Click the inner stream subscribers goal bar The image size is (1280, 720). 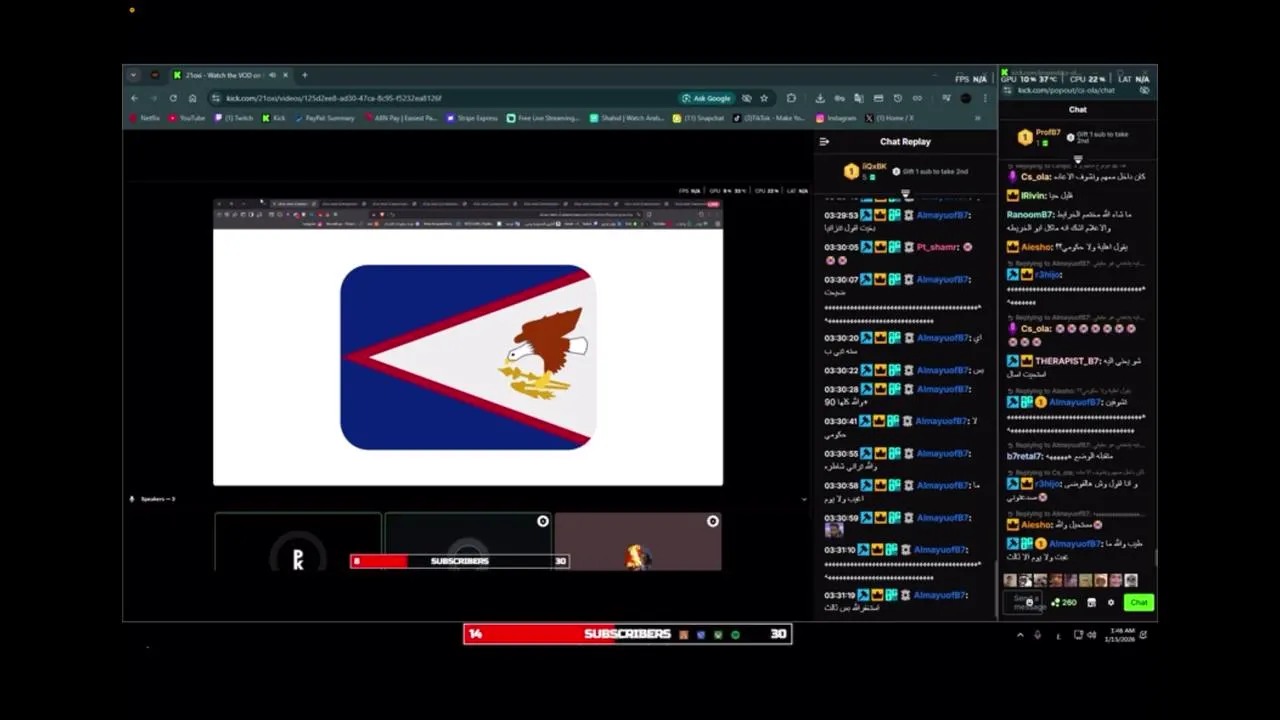(460, 561)
